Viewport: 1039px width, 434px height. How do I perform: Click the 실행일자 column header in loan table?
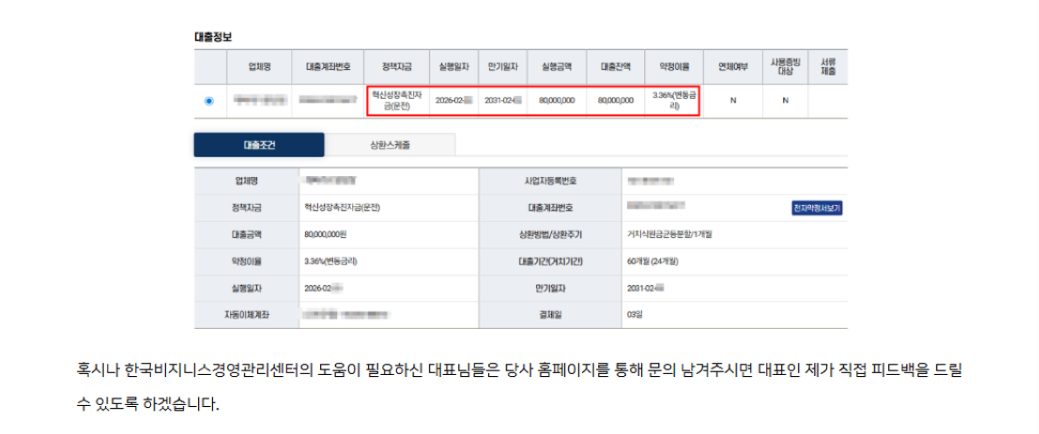point(454,66)
